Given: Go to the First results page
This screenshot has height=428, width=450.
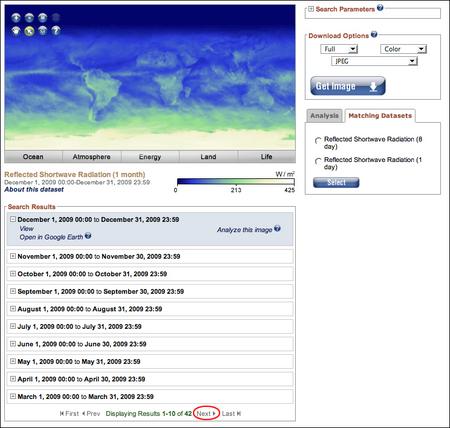Looking at the screenshot, I should (69, 413).
